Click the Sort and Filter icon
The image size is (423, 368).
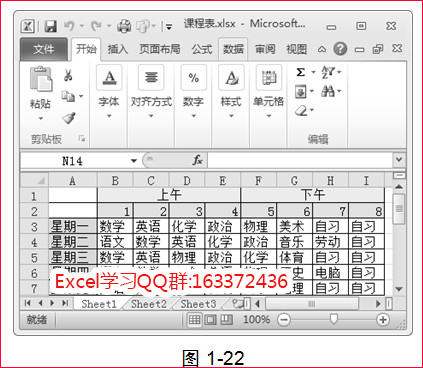click(x=328, y=72)
